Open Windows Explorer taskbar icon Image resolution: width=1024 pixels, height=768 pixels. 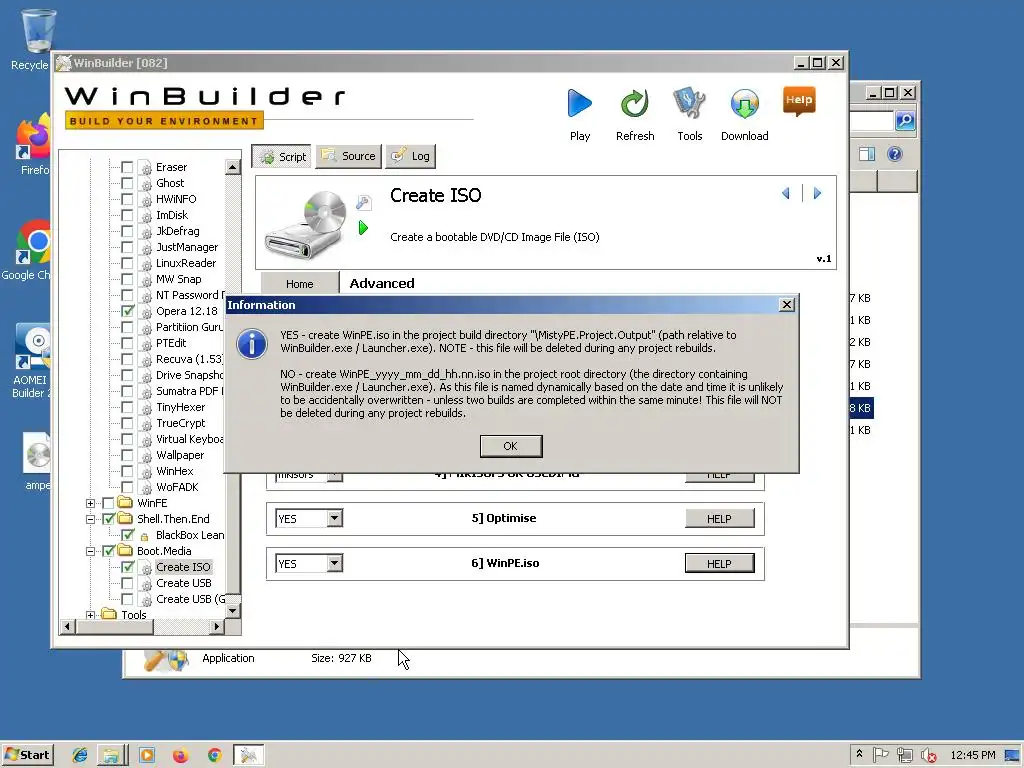[112, 755]
